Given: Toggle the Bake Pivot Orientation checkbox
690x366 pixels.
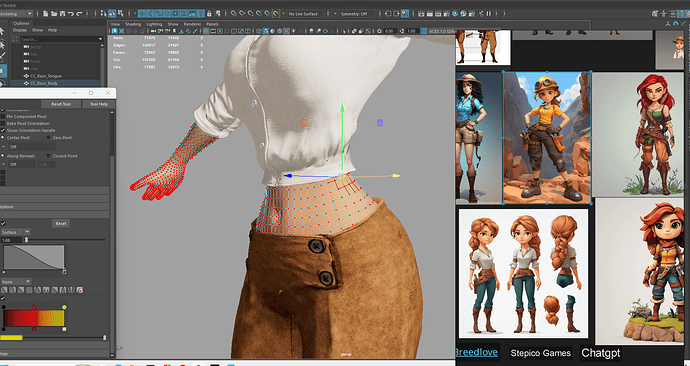Looking at the screenshot, I should 3,124.
